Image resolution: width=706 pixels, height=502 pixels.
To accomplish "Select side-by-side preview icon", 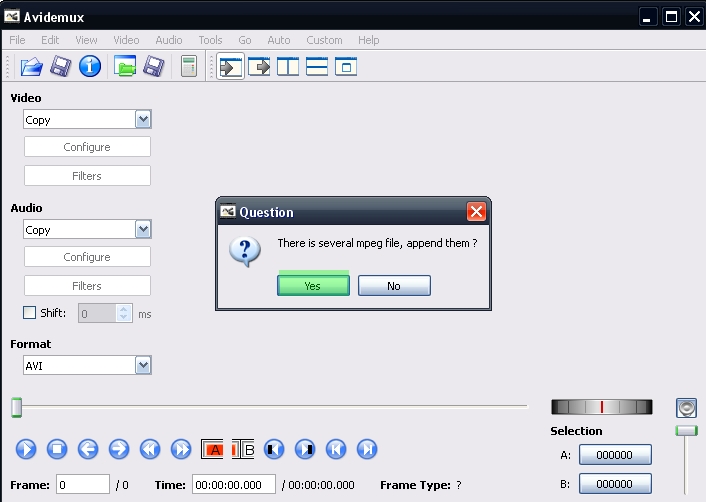I will pos(288,67).
